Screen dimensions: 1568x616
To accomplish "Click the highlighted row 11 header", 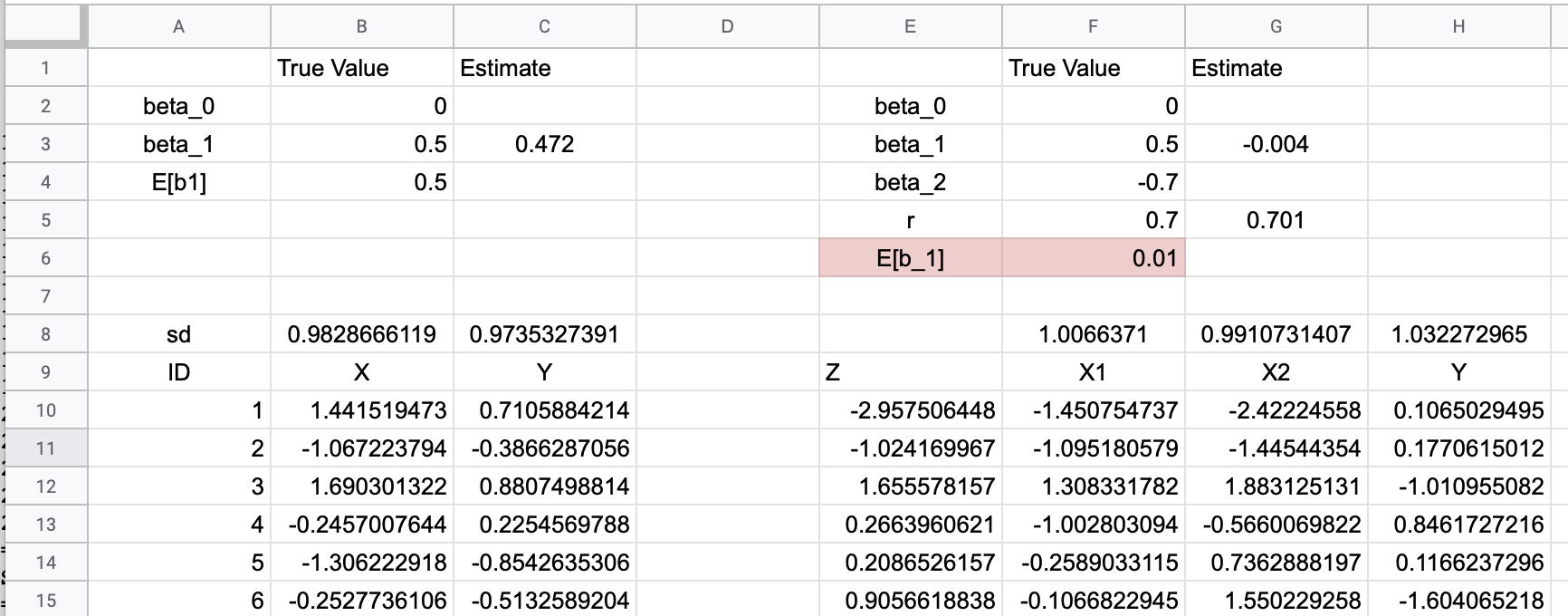I will [x=45, y=448].
